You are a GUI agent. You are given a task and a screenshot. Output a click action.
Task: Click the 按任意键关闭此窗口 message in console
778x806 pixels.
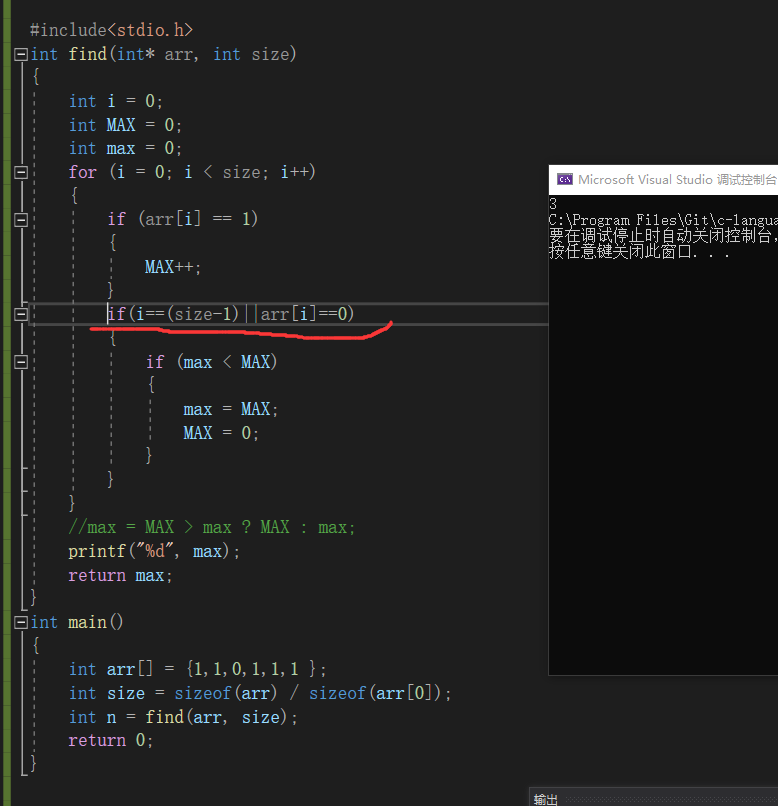(x=639, y=251)
